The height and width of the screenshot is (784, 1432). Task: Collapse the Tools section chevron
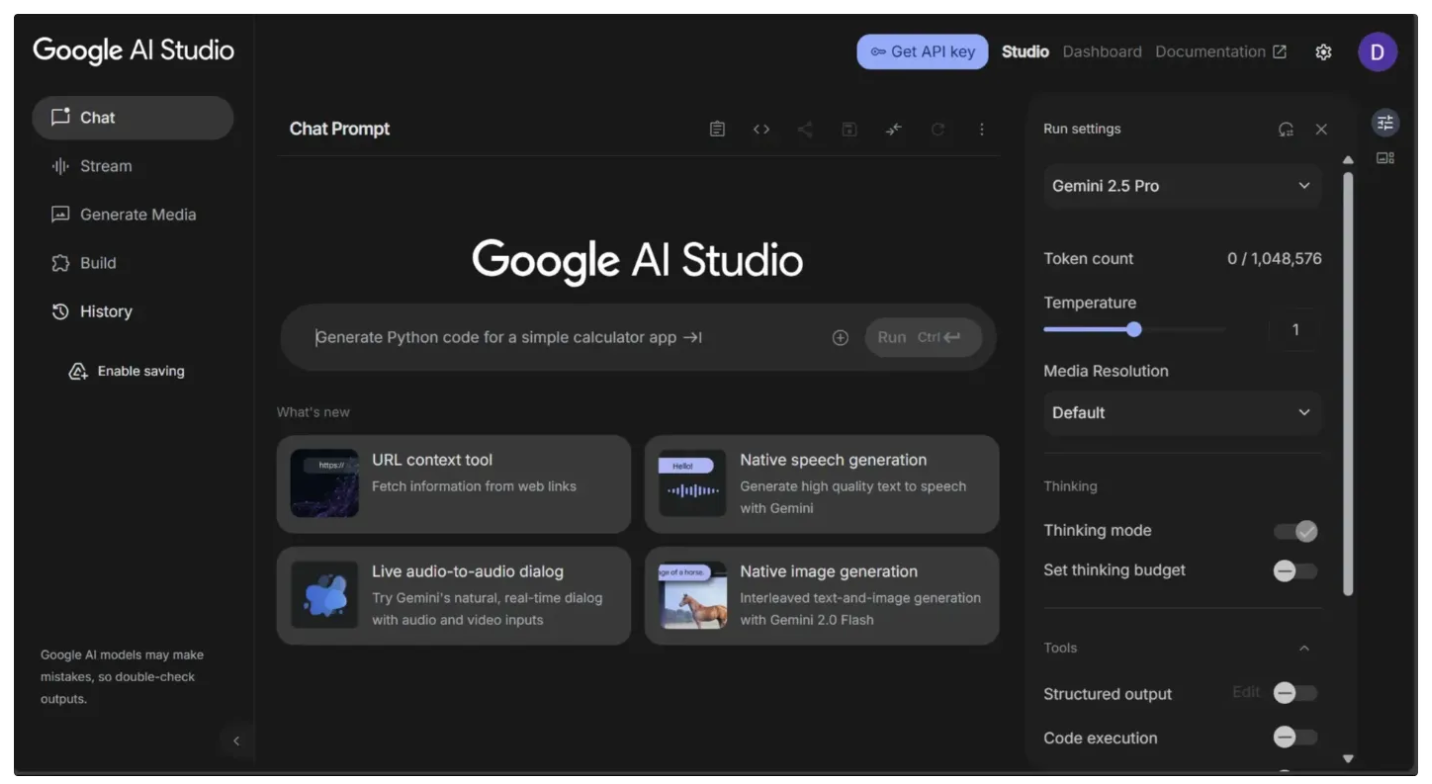[x=1304, y=648]
